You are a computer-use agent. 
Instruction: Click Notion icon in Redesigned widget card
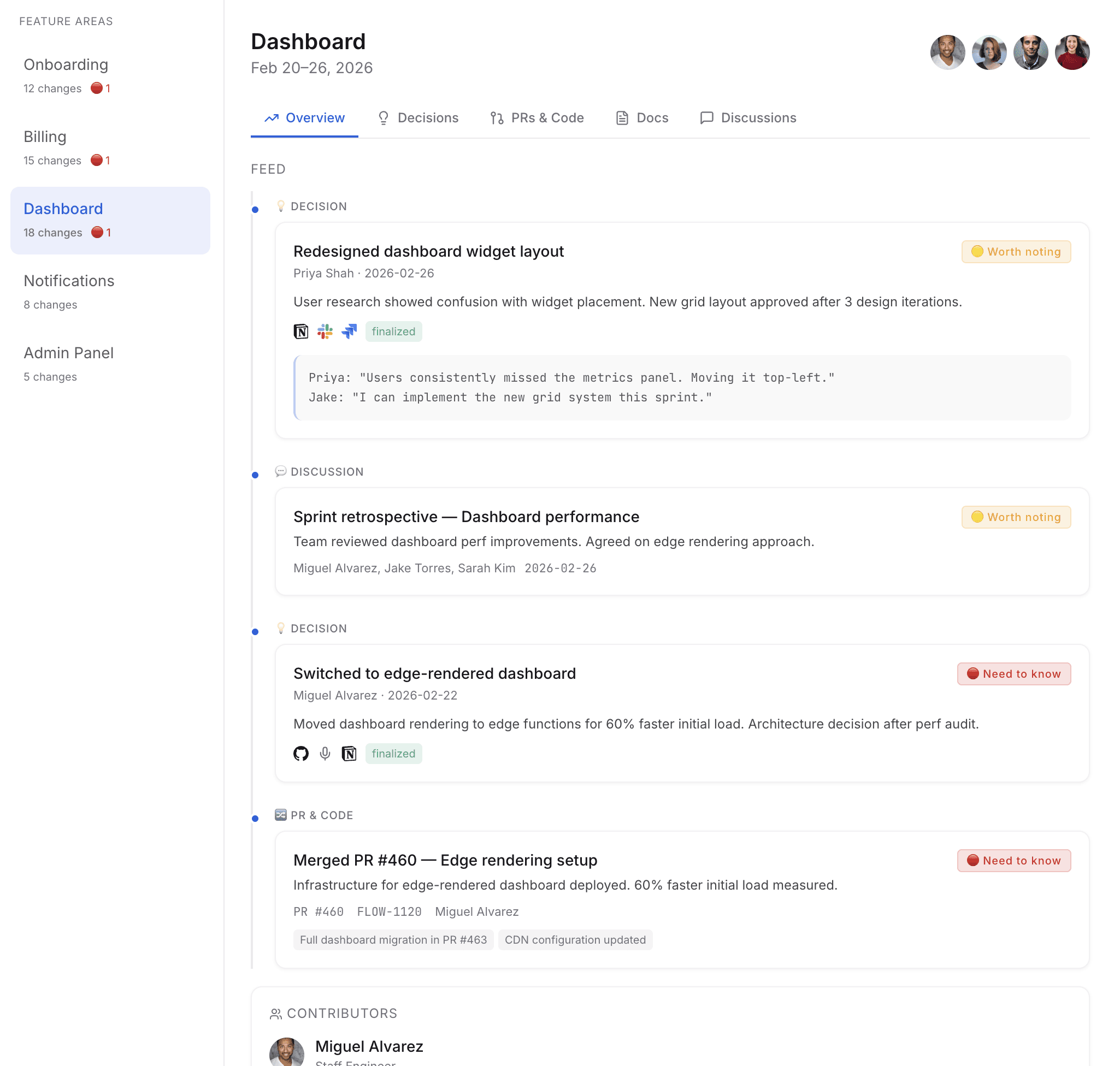(300, 331)
